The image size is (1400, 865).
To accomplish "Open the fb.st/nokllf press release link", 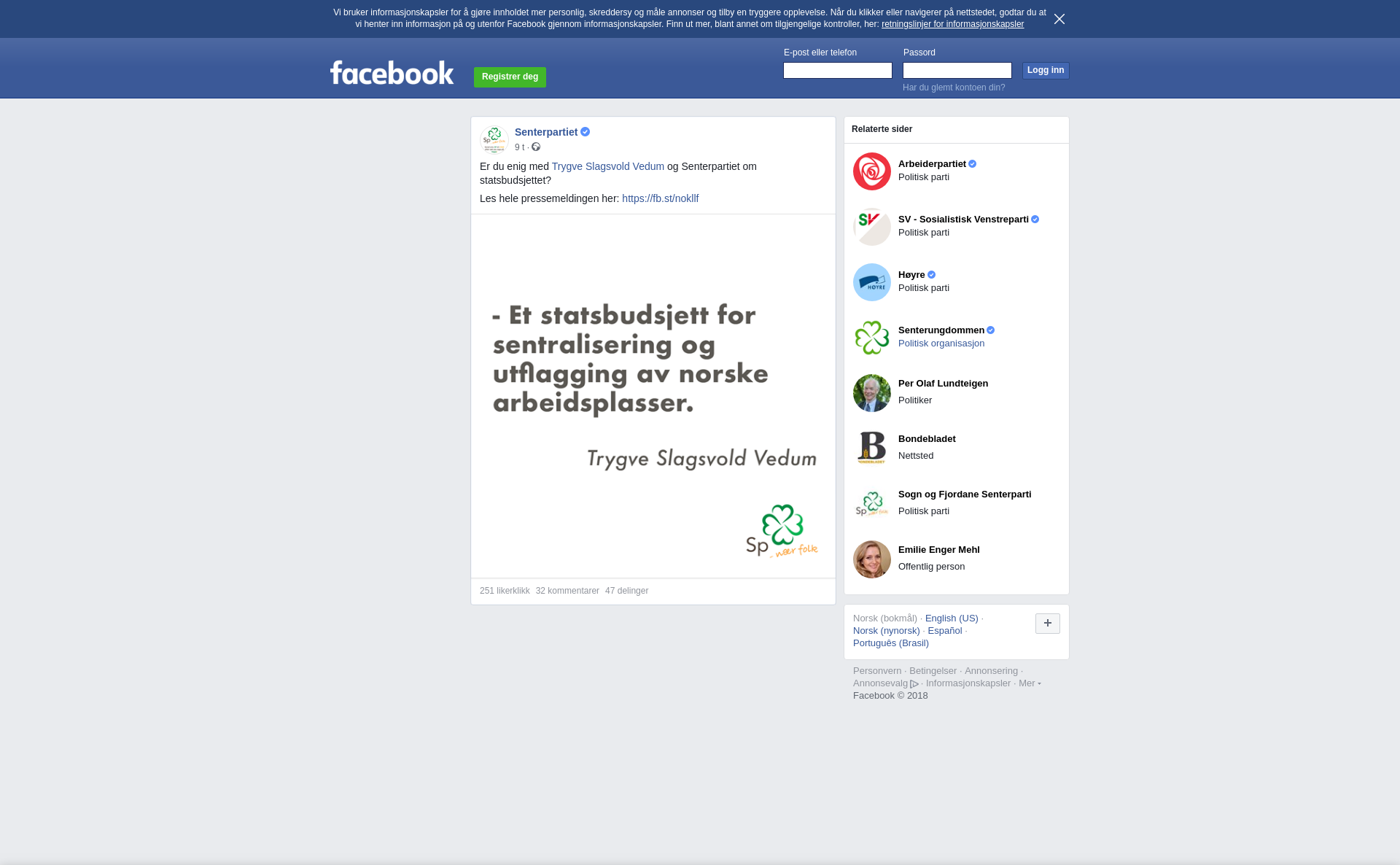I will [660, 198].
